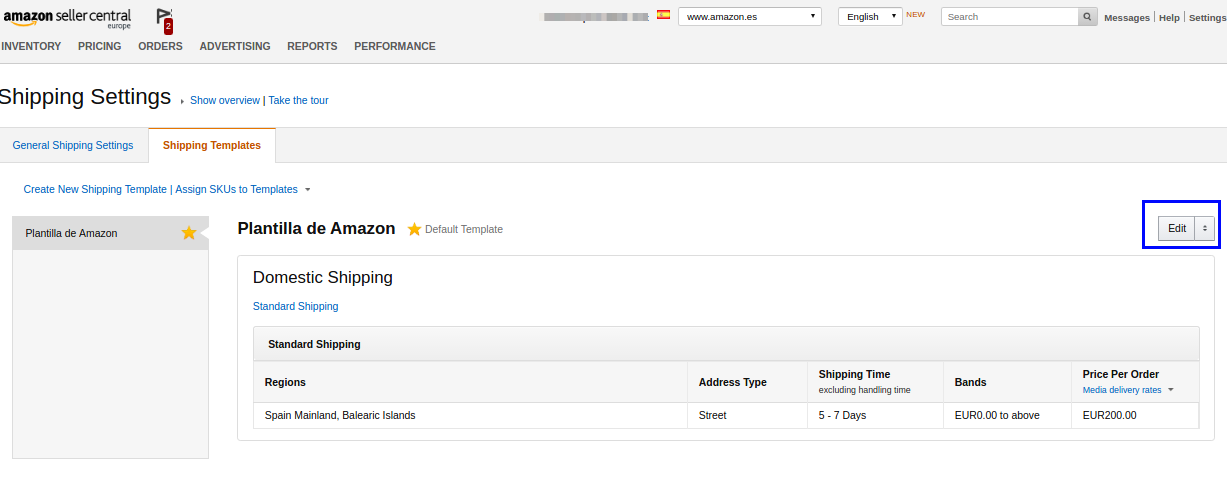Screen dimensions: 1228x486
Task: Open the Reports menu
Action: [312, 46]
